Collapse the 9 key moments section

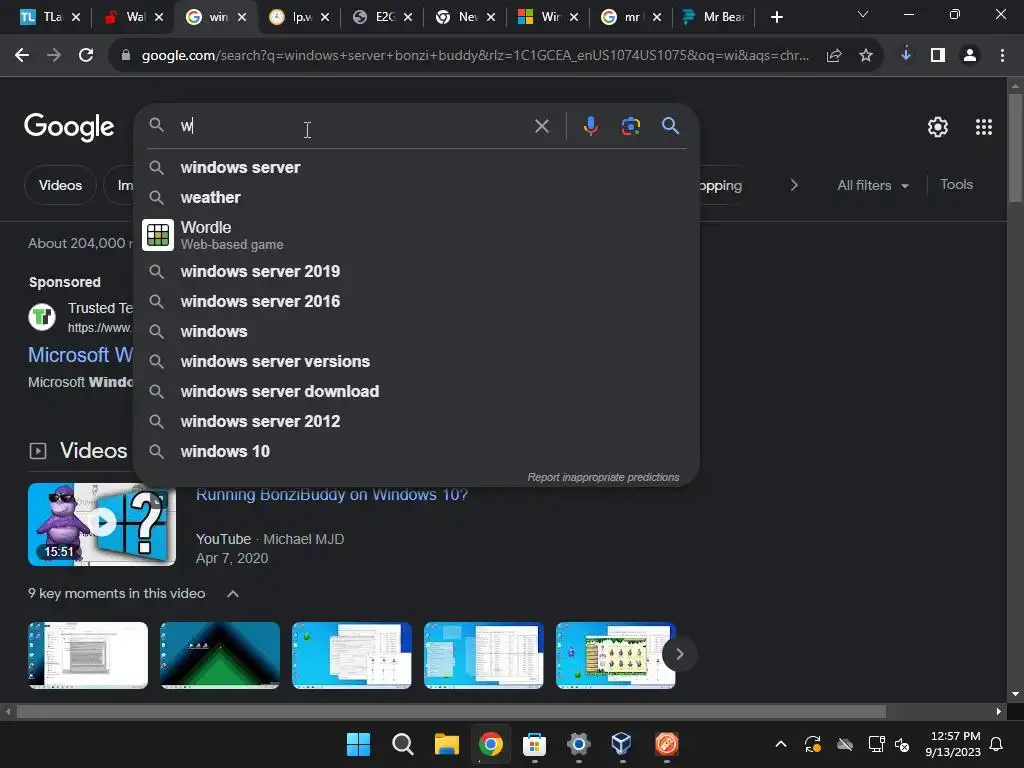(x=232, y=594)
